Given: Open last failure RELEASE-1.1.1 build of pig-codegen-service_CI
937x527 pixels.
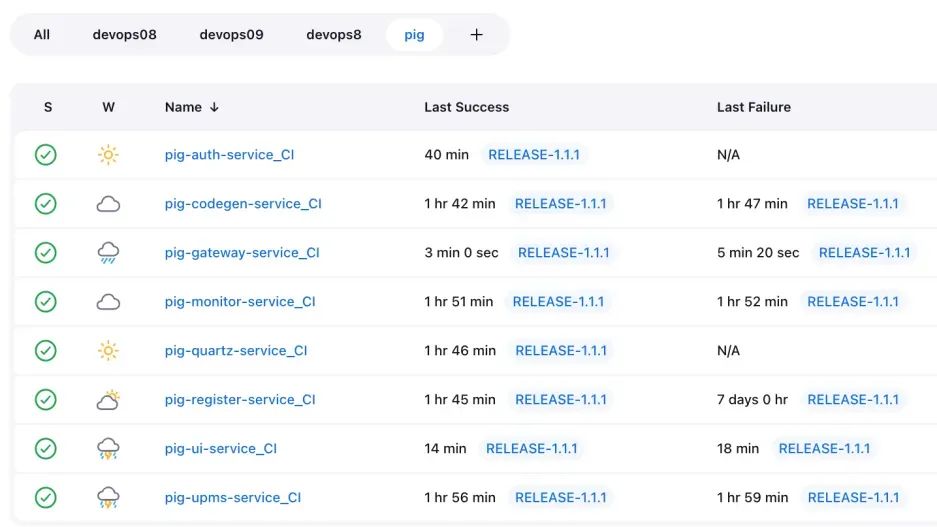Looking at the screenshot, I should (x=853, y=204).
